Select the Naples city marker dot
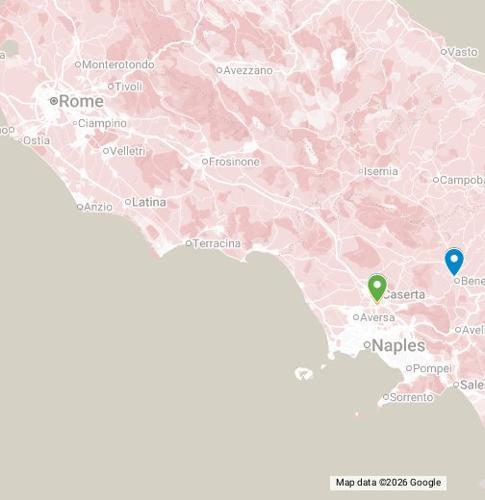Screen dimensions: 485x500 367,345
